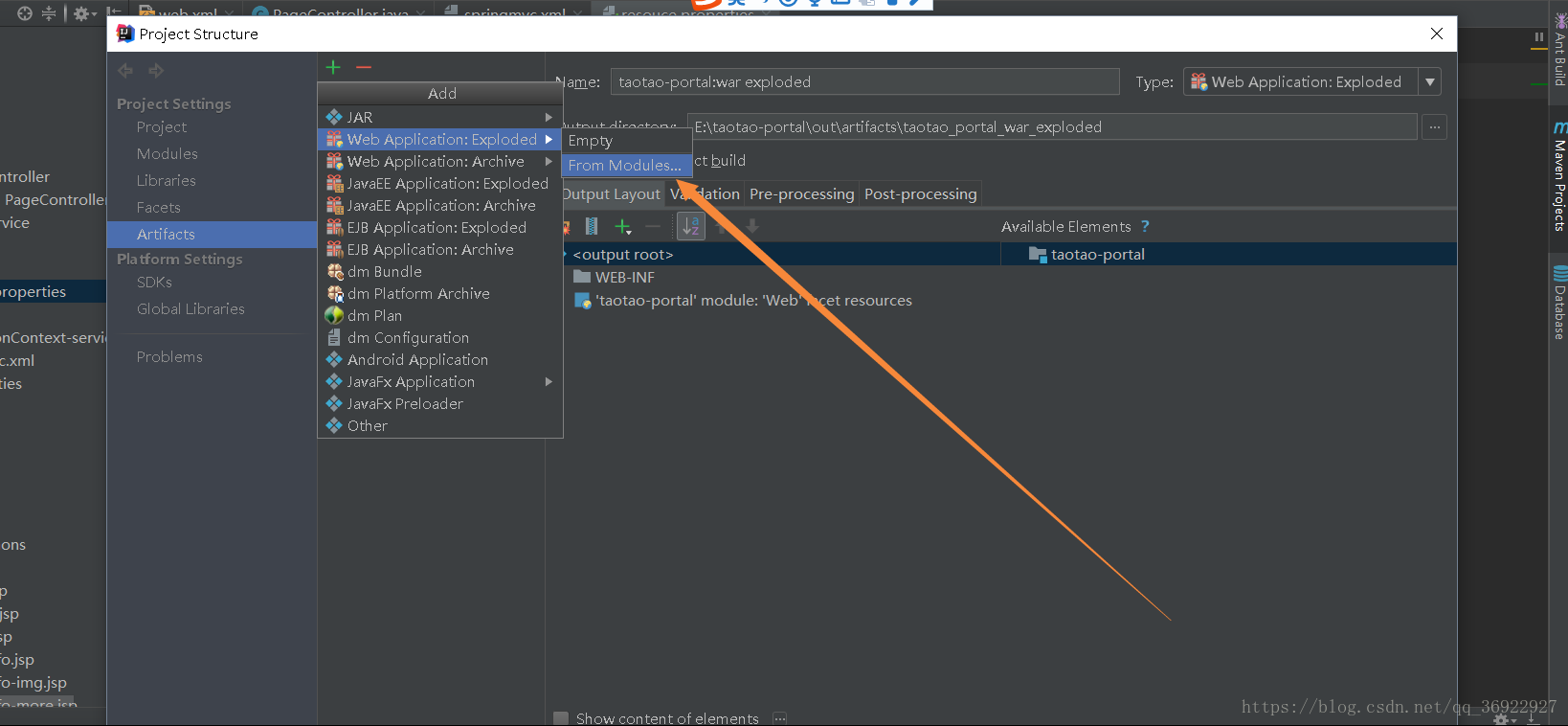
Task: Open the Ant Build tool window
Action: [x=1559, y=48]
